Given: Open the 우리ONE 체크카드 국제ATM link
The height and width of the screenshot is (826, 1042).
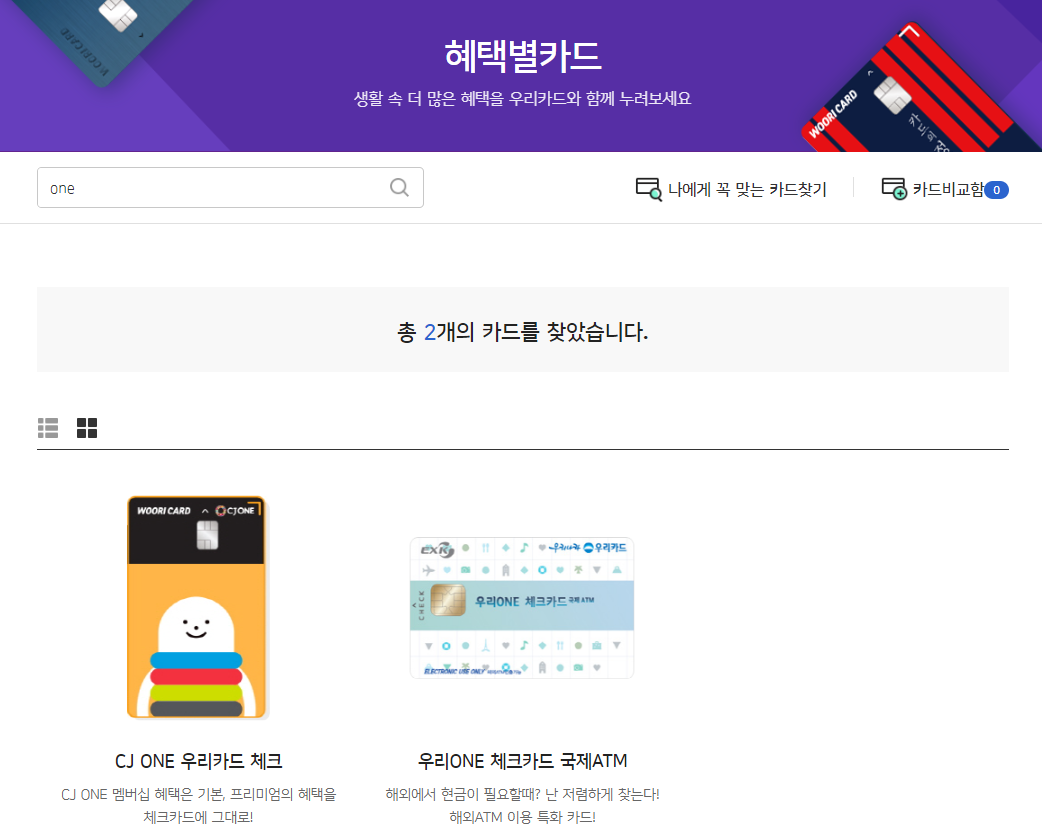Looking at the screenshot, I should point(521,761).
